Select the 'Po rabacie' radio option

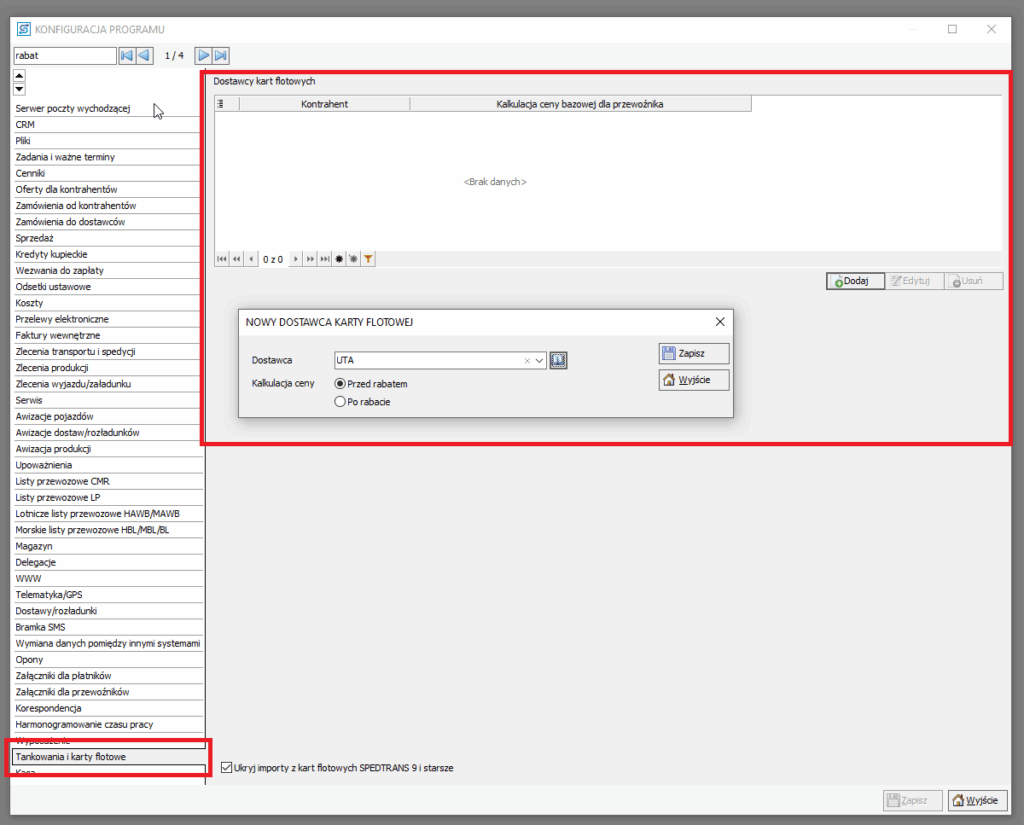coord(341,401)
